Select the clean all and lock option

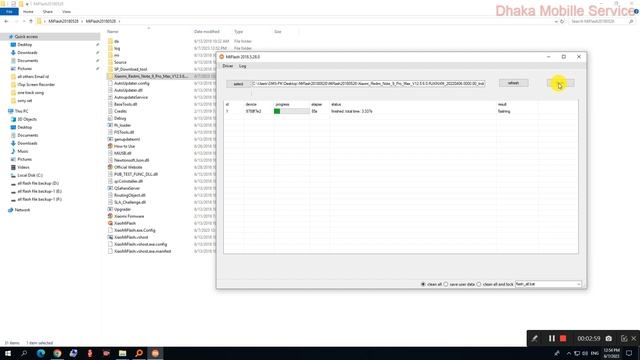point(479,284)
